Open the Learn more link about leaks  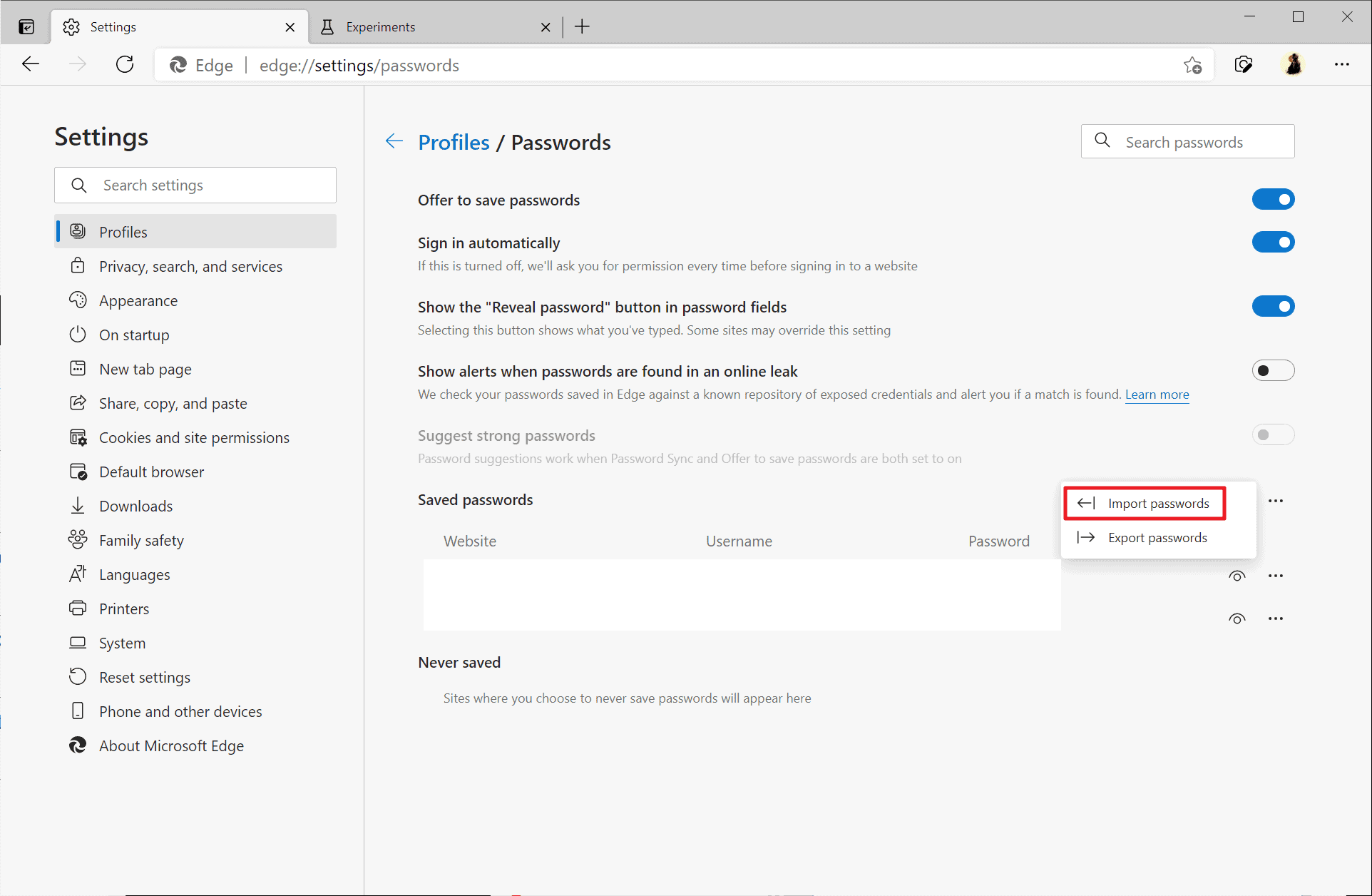[x=1157, y=394]
